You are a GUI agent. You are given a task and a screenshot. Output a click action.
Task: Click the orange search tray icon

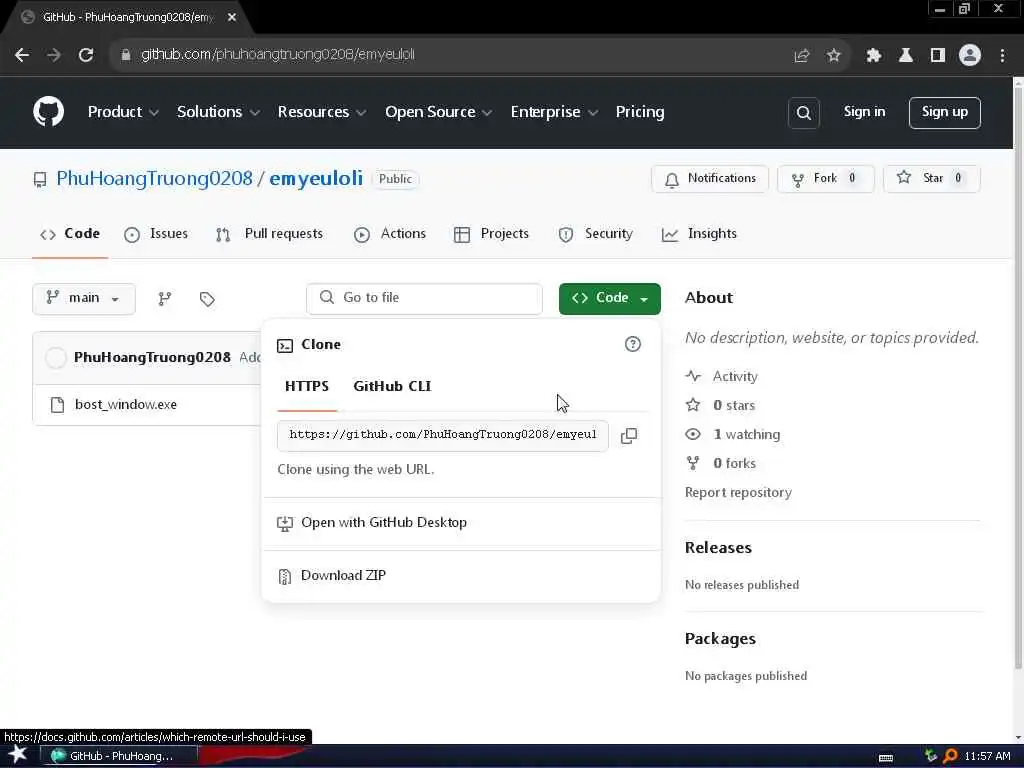(950, 756)
